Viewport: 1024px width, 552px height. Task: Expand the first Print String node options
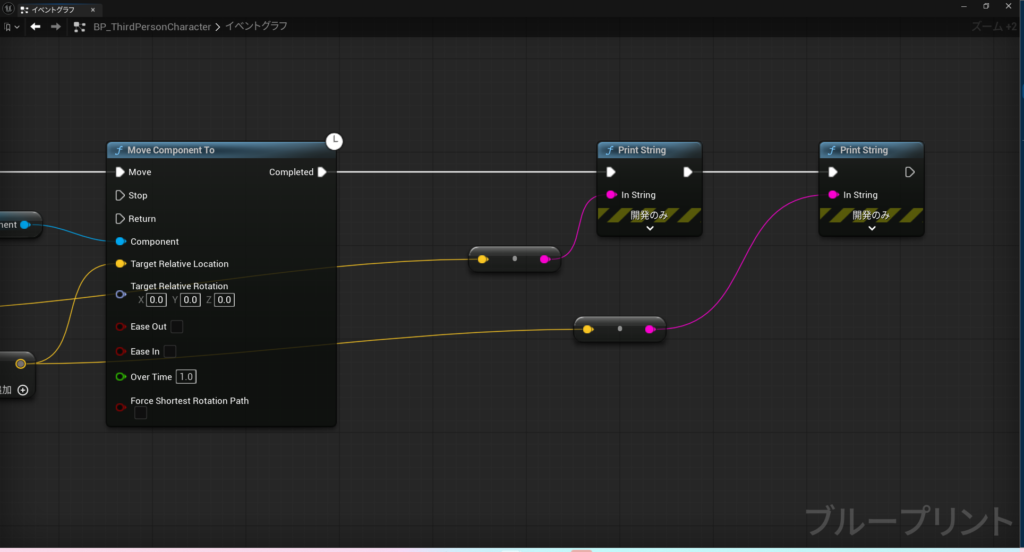pos(649,229)
